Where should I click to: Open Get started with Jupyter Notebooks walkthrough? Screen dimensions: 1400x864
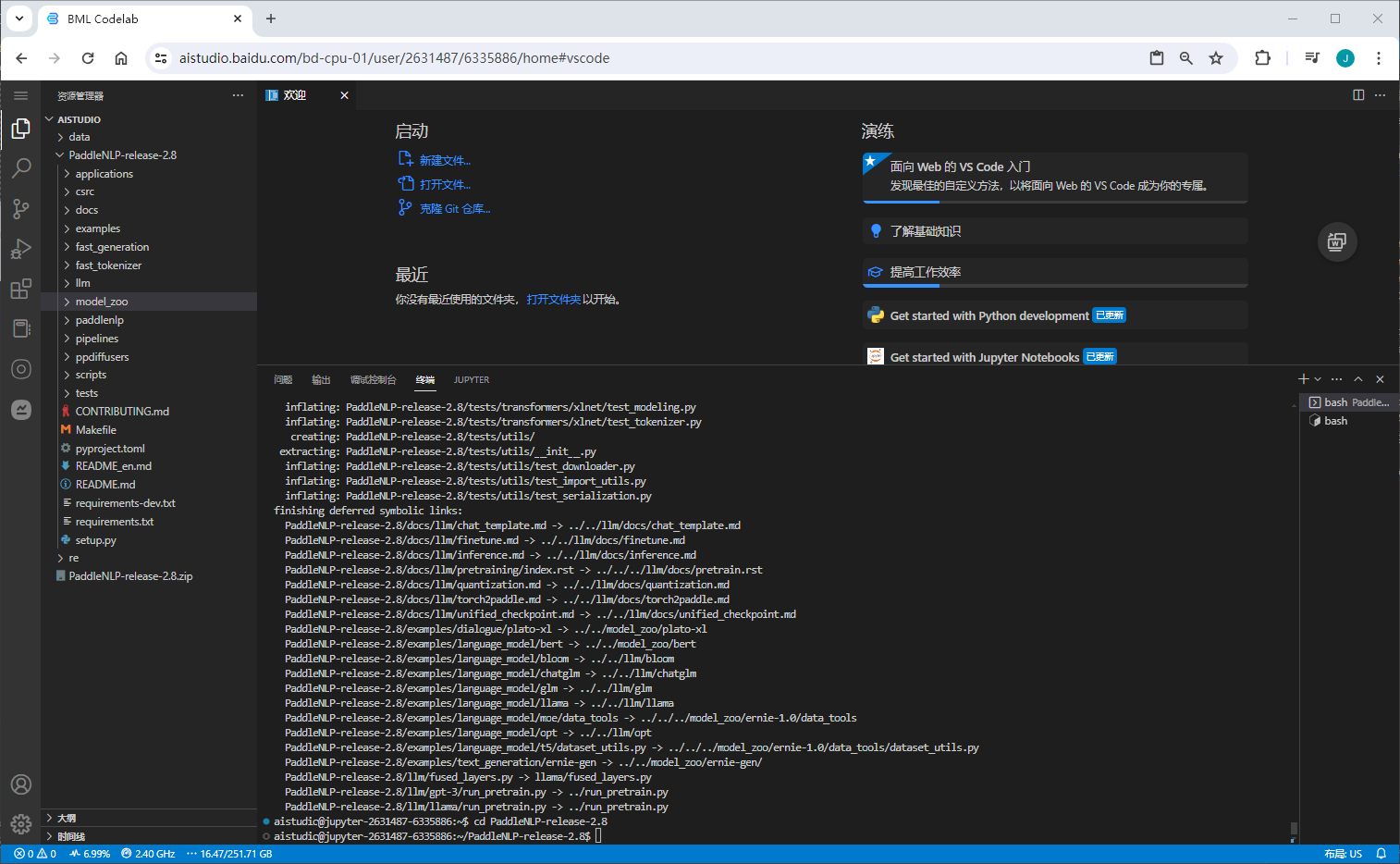(x=1055, y=355)
